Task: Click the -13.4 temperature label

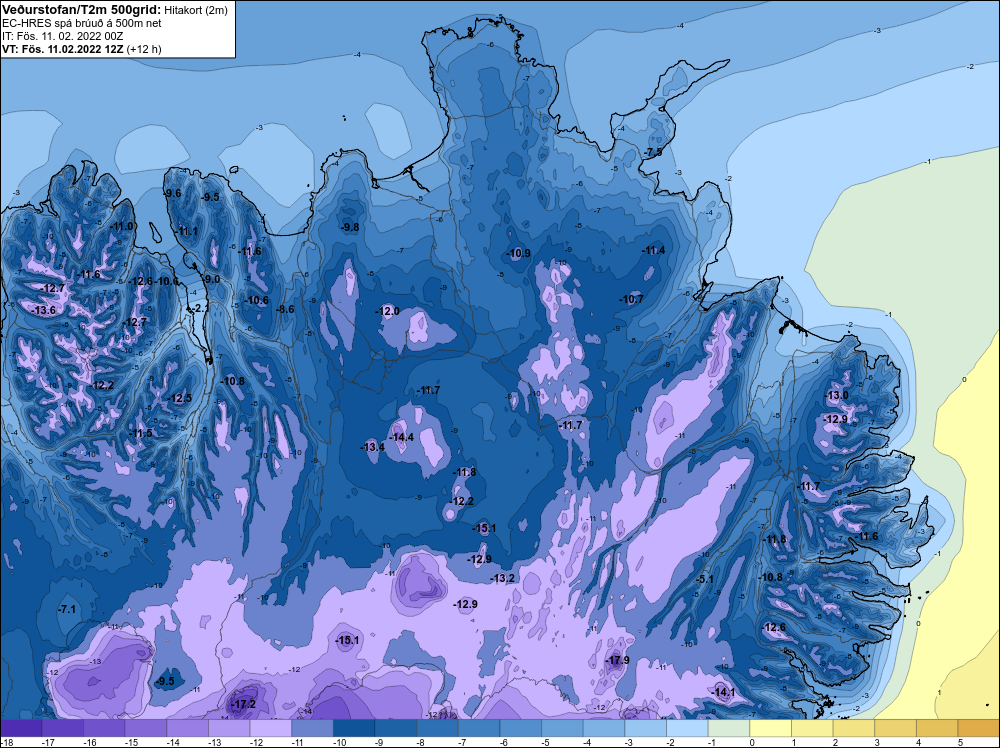Action: point(373,447)
